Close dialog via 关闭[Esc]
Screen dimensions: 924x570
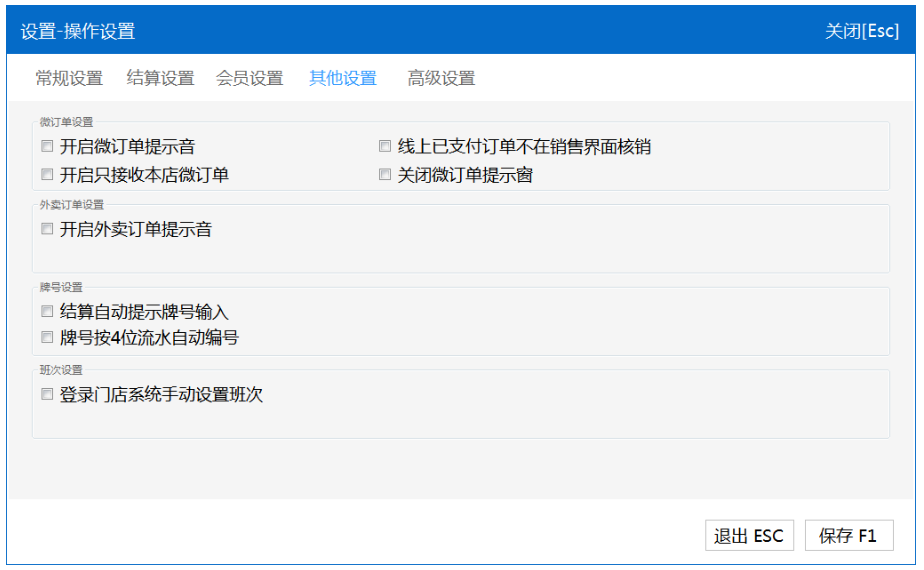point(862,31)
